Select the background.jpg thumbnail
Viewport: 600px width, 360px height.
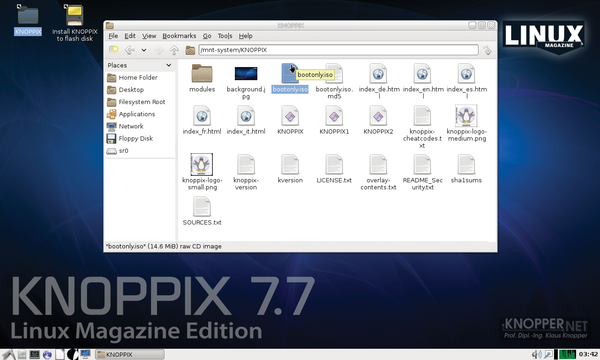pos(246,73)
